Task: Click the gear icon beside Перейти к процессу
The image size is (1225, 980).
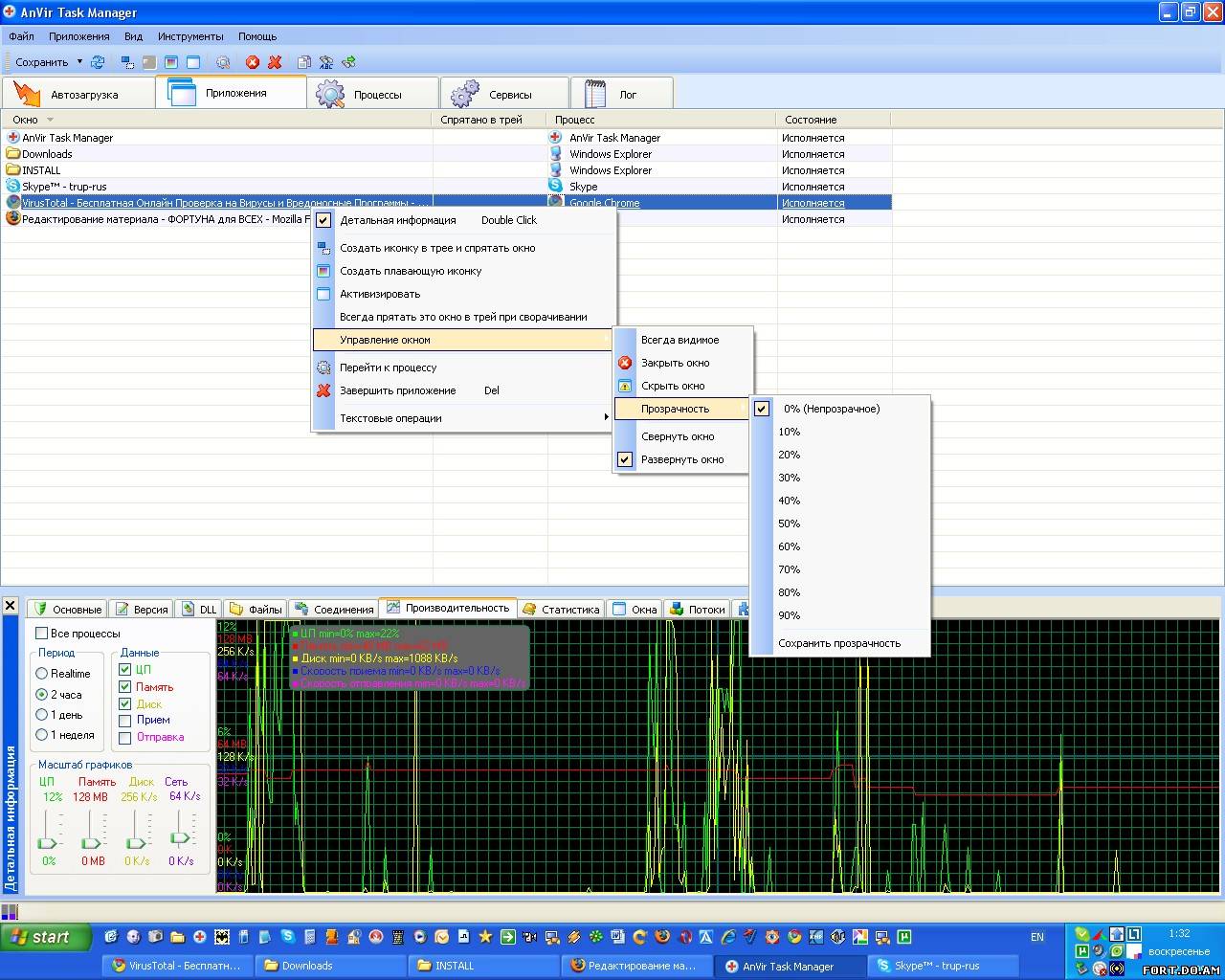Action: point(323,367)
